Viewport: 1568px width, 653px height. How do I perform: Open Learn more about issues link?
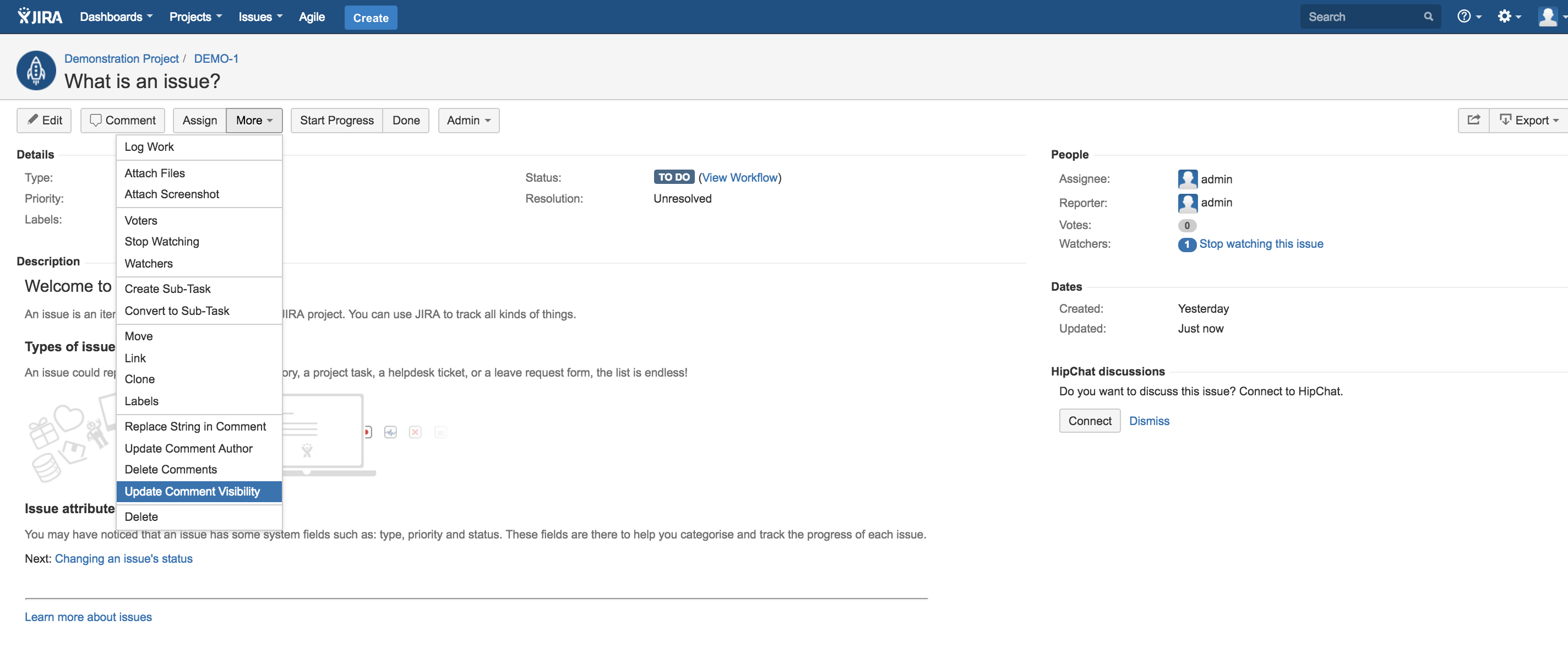[x=88, y=617]
